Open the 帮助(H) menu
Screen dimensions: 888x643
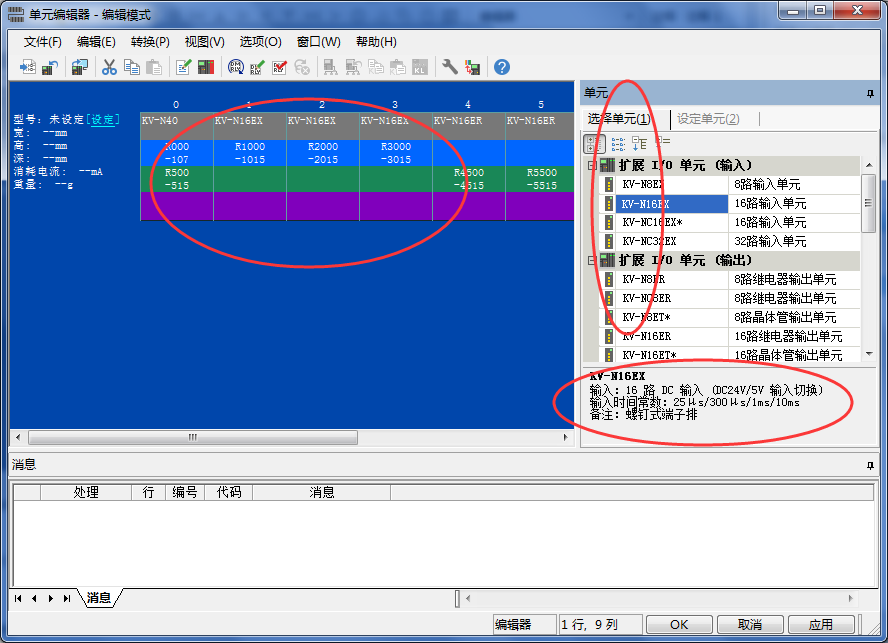tap(376, 42)
